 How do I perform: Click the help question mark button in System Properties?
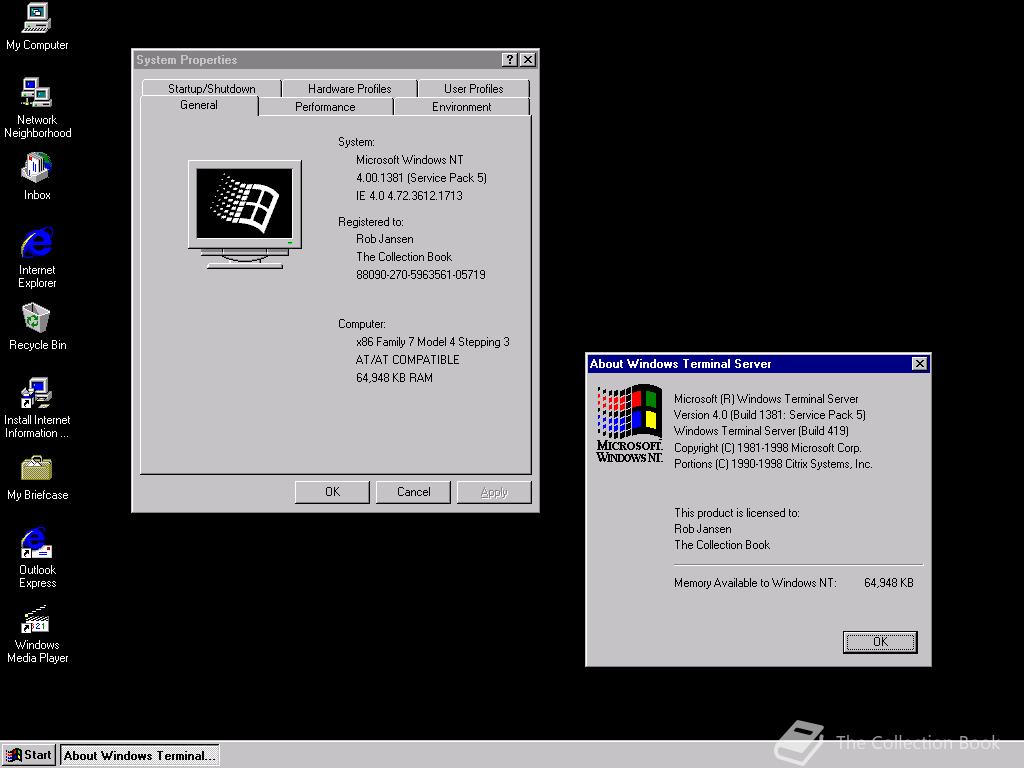coord(510,59)
